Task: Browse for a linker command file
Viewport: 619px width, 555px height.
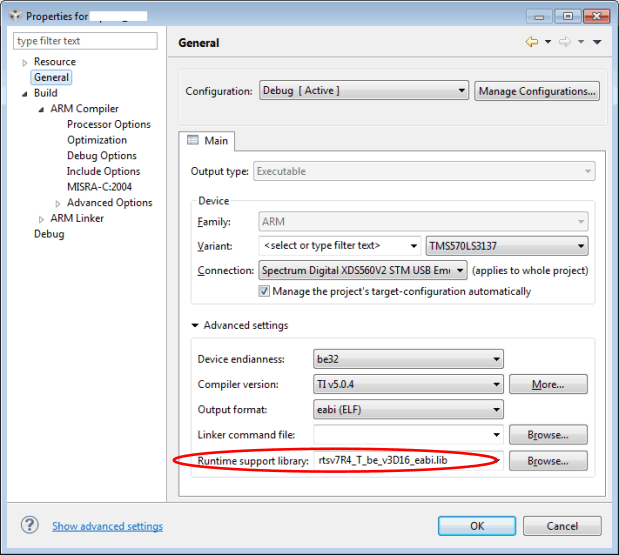Action: pyautogui.click(x=548, y=435)
